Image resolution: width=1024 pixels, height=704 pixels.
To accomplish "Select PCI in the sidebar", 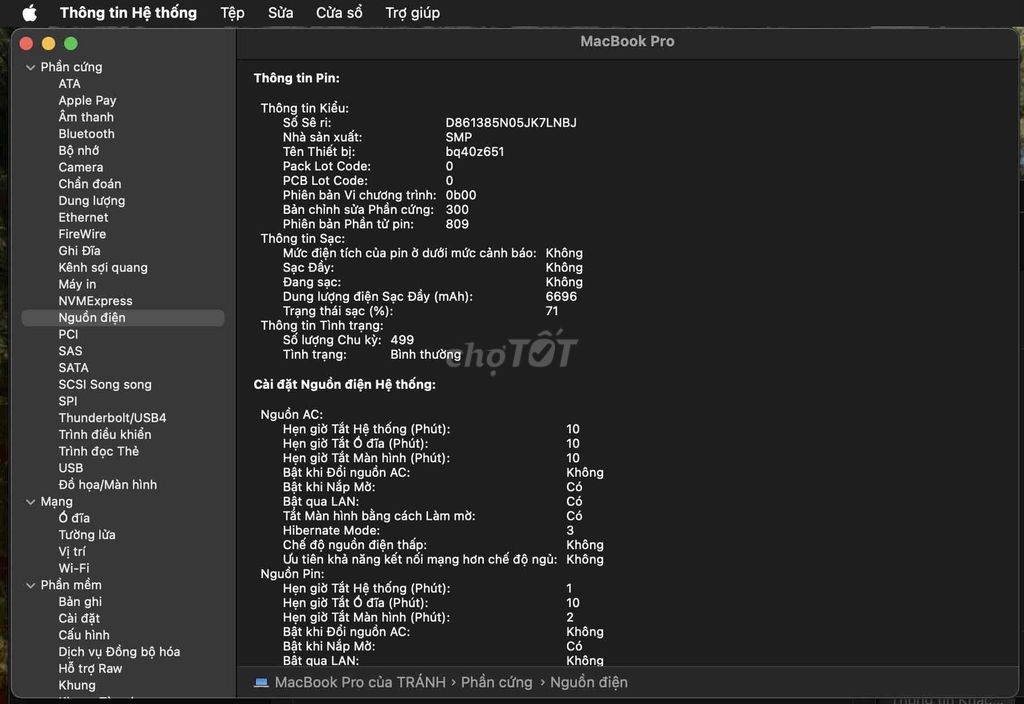I will pos(68,334).
